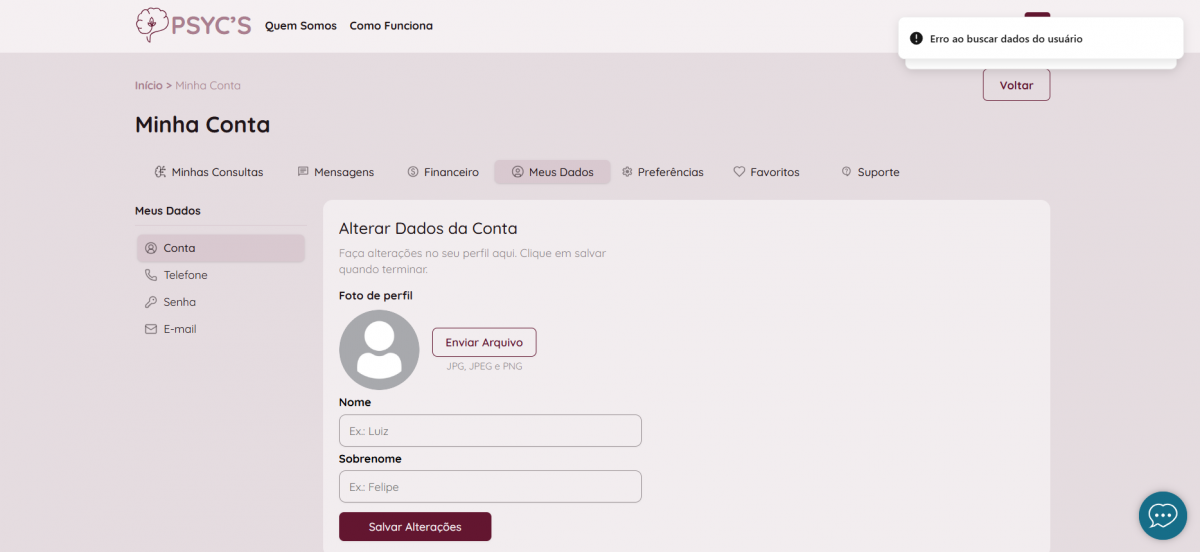Open the Favoritos tab
Screen dimensions: 1200x552
tap(766, 172)
